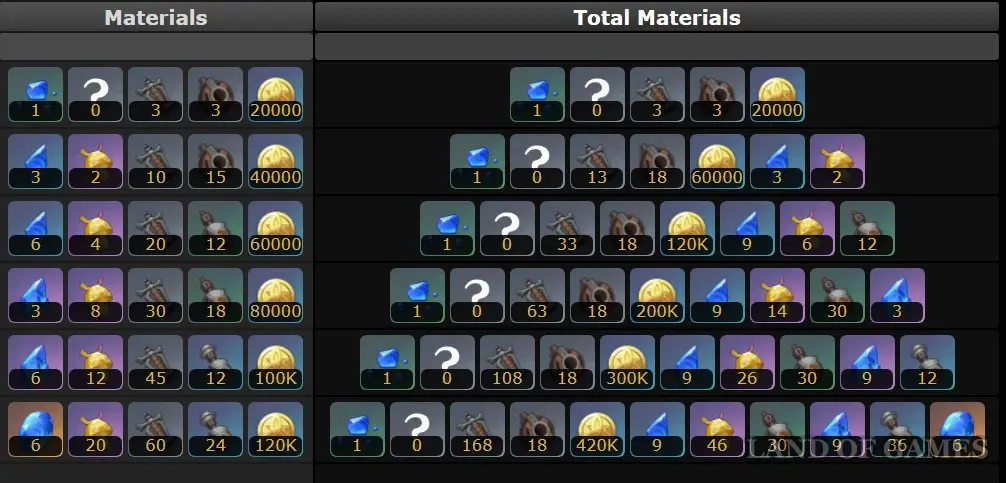Select the horned helmet showing 20 in Materials
Viewport: 1006px width, 483px height.
[96, 429]
